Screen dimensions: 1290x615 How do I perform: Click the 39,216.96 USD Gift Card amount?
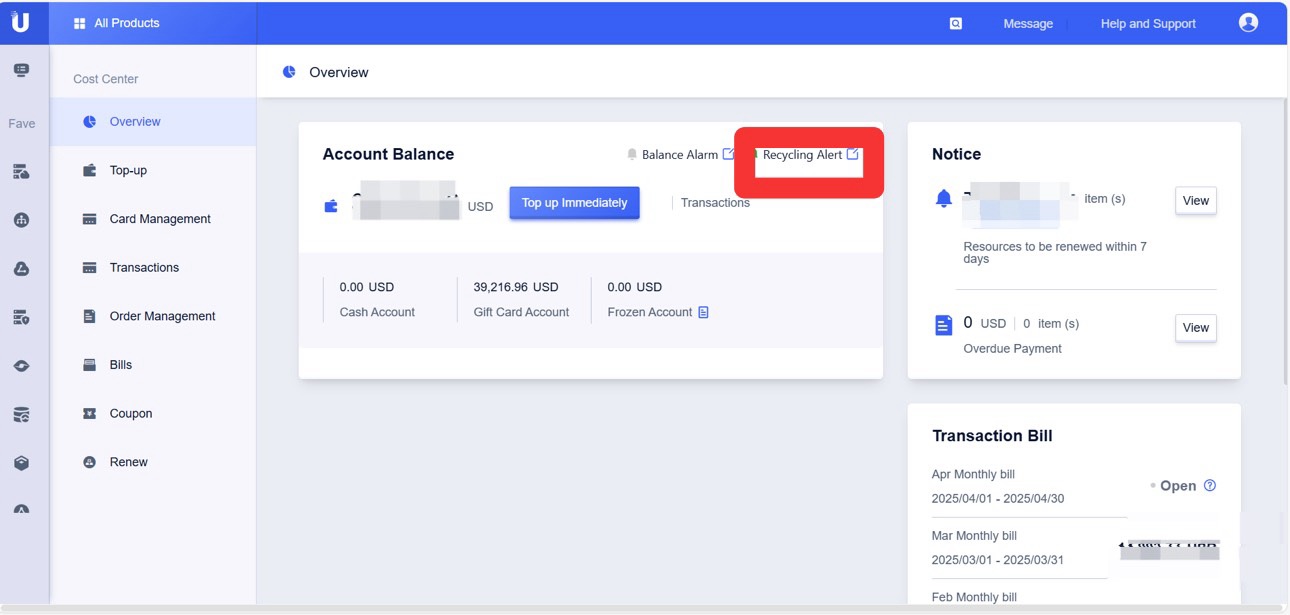[x=516, y=287]
